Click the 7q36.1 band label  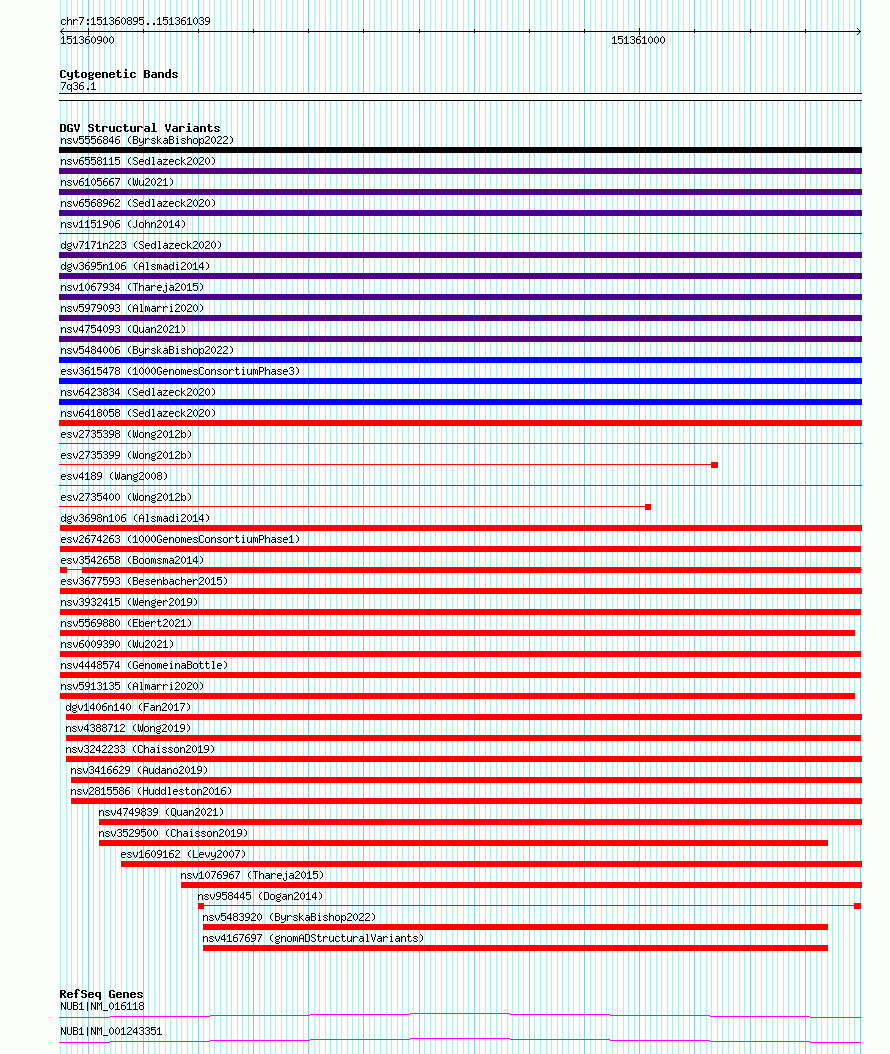click(78, 87)
